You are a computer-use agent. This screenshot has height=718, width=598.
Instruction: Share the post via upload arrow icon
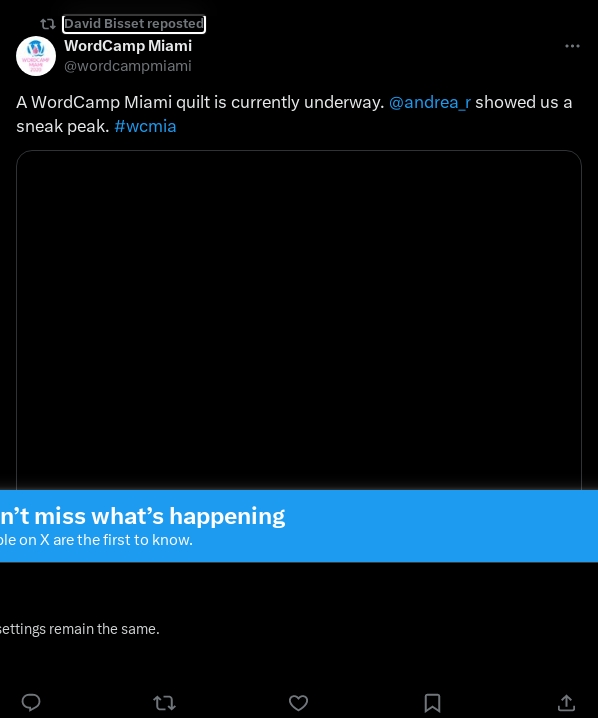[566, 702]
